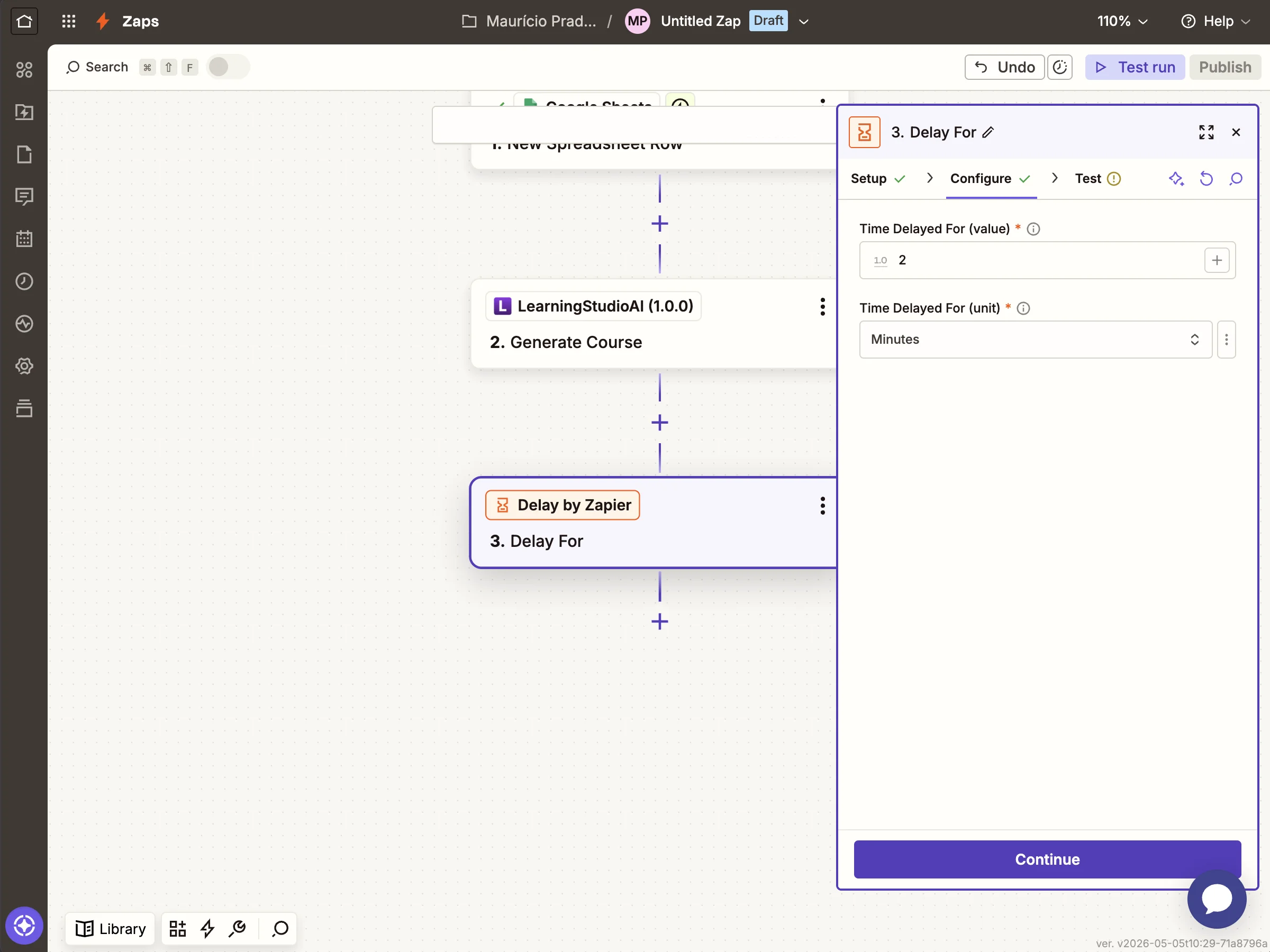Open the Help menu

(1215, 21)
